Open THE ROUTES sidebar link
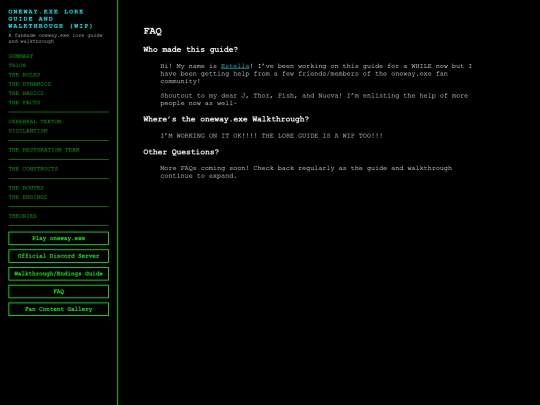Image resolution: width=540 pixels, height=405 pixels. (x=26, y=188)
